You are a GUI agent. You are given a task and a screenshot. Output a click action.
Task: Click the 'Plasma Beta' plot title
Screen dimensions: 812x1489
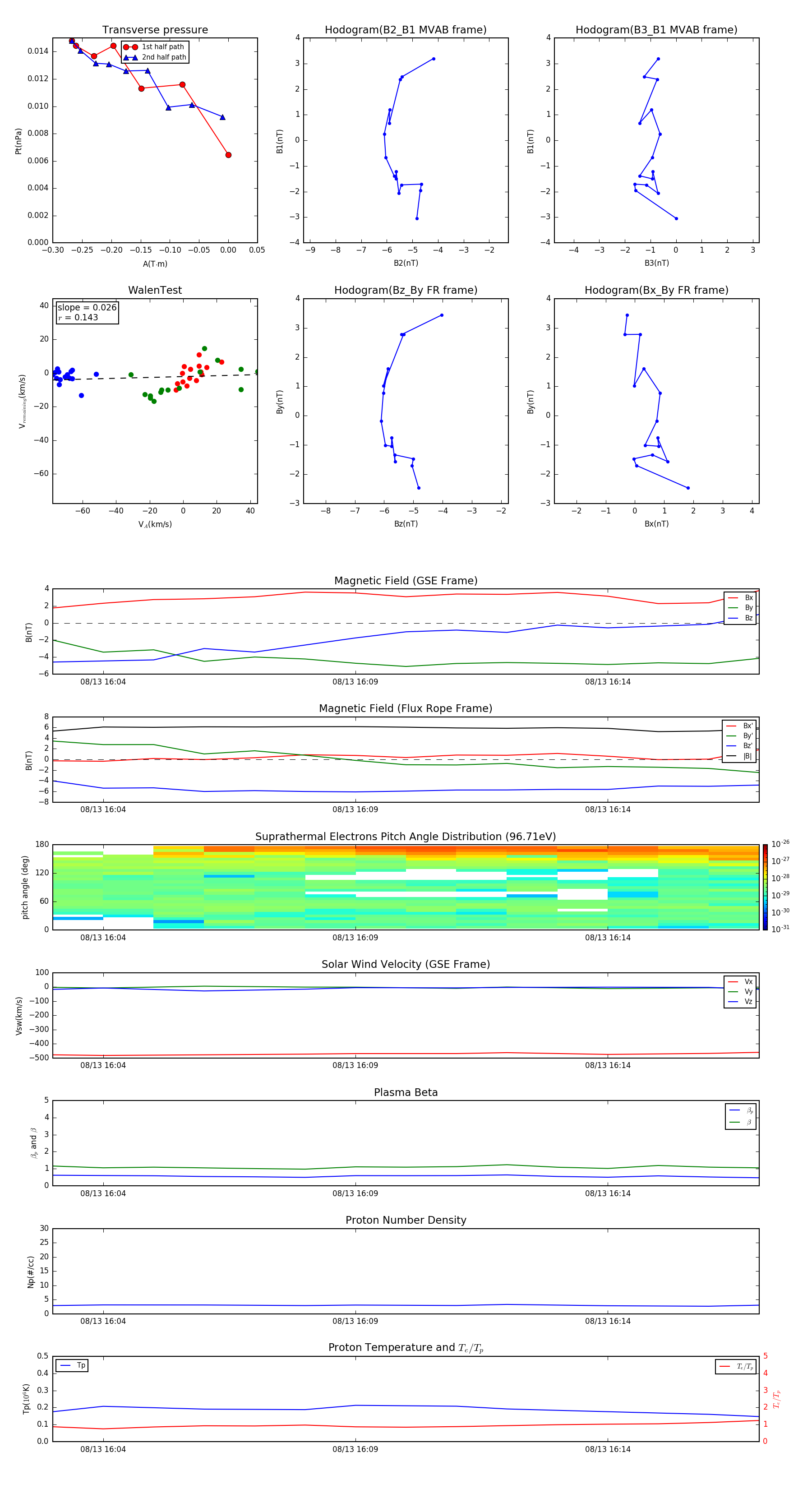tap(406, 1092)
